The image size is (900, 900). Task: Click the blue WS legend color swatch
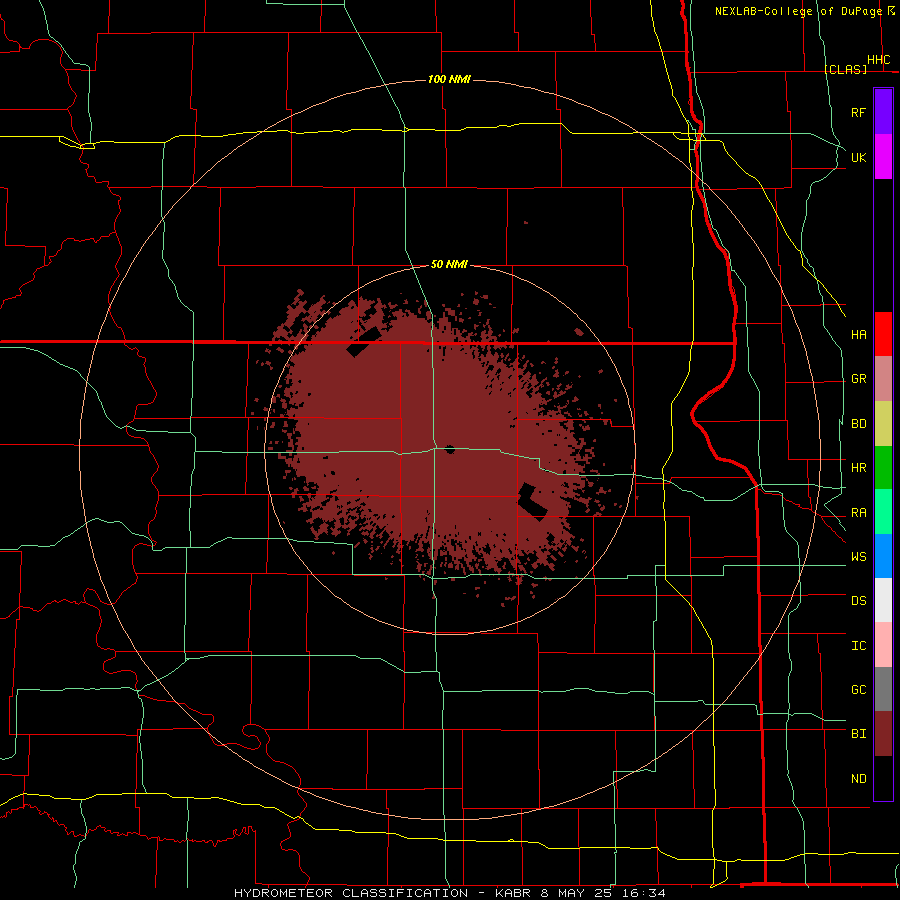[883, 556]
